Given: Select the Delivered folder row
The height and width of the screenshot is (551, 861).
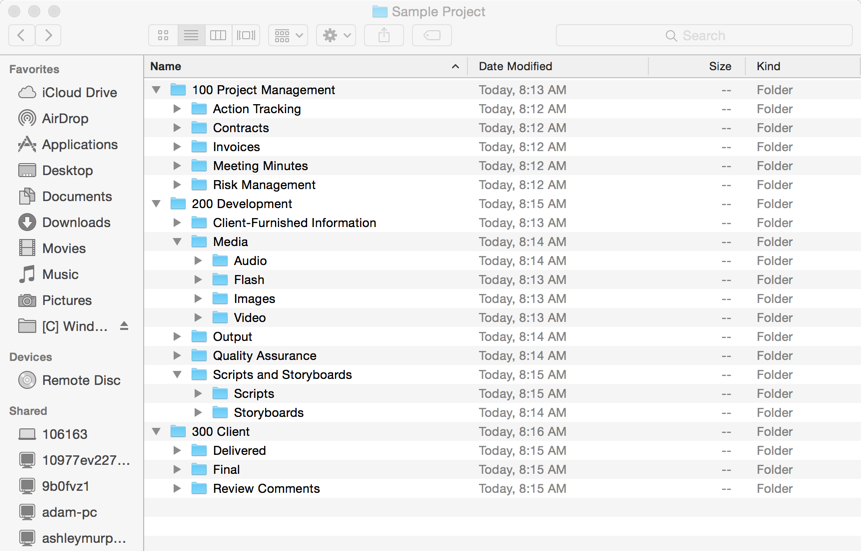Looking at the screenshot, I should [502, 450].
